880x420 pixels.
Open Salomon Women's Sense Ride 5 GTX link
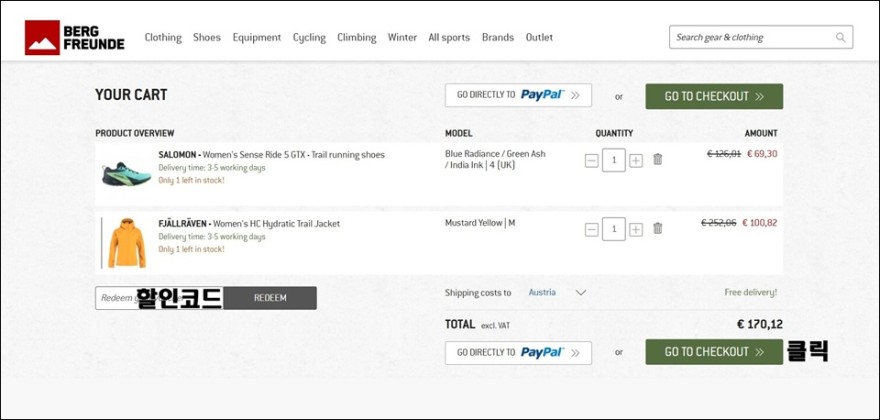(272, 154)
